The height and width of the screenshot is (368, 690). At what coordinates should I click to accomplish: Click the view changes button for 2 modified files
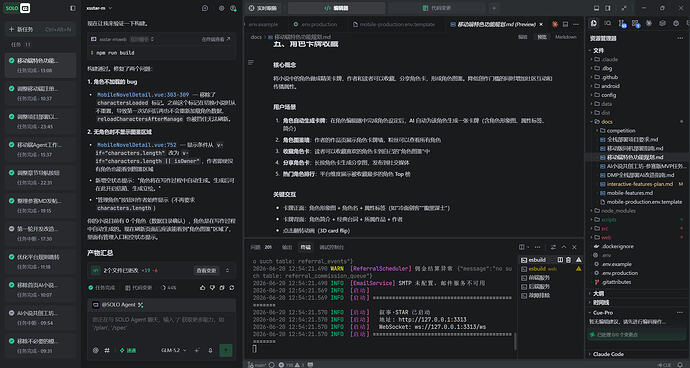pos(206,271)
